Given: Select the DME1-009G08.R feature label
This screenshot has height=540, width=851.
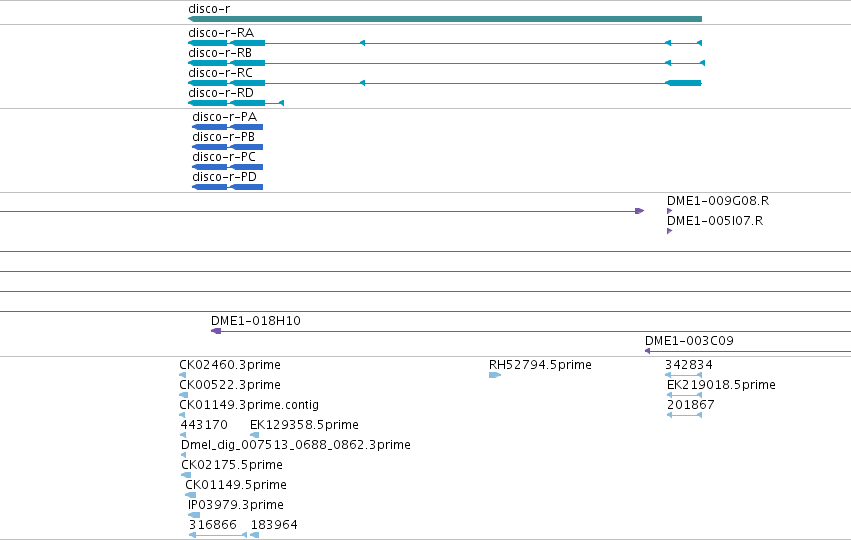Looking at the screenshot, I should [x=718, y=201].
